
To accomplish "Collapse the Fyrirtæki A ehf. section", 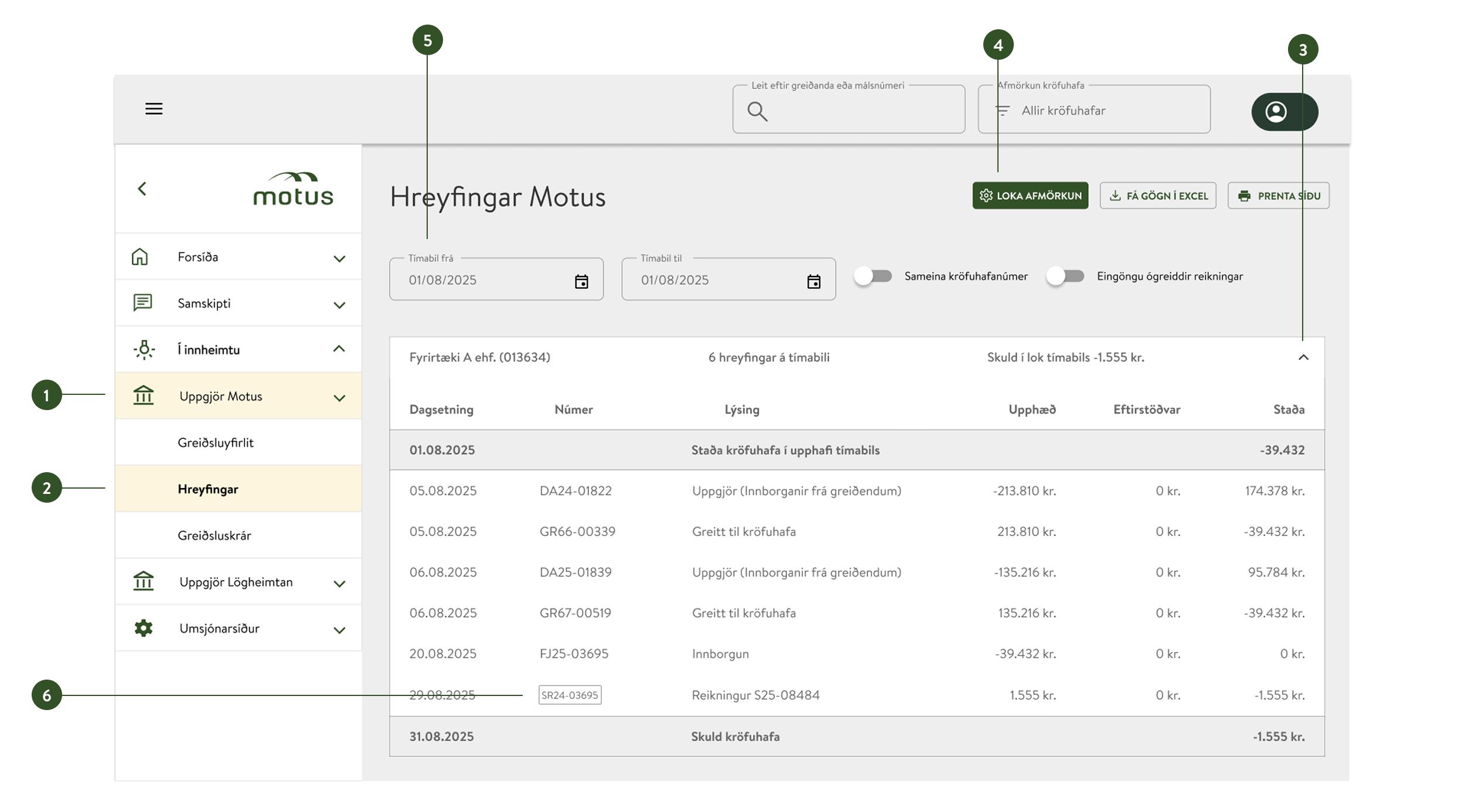I will click(x=1303, y=357).
